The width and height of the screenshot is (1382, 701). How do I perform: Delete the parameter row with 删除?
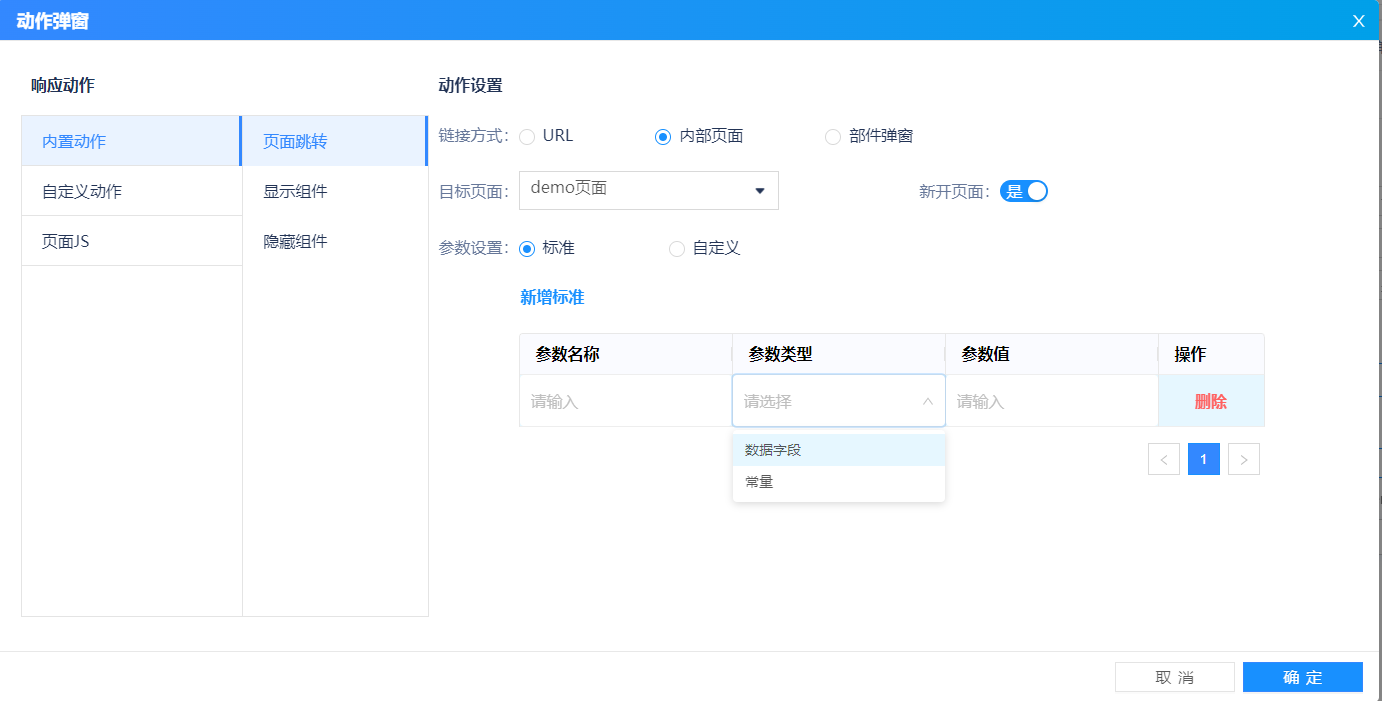[x=1210, y=402]
